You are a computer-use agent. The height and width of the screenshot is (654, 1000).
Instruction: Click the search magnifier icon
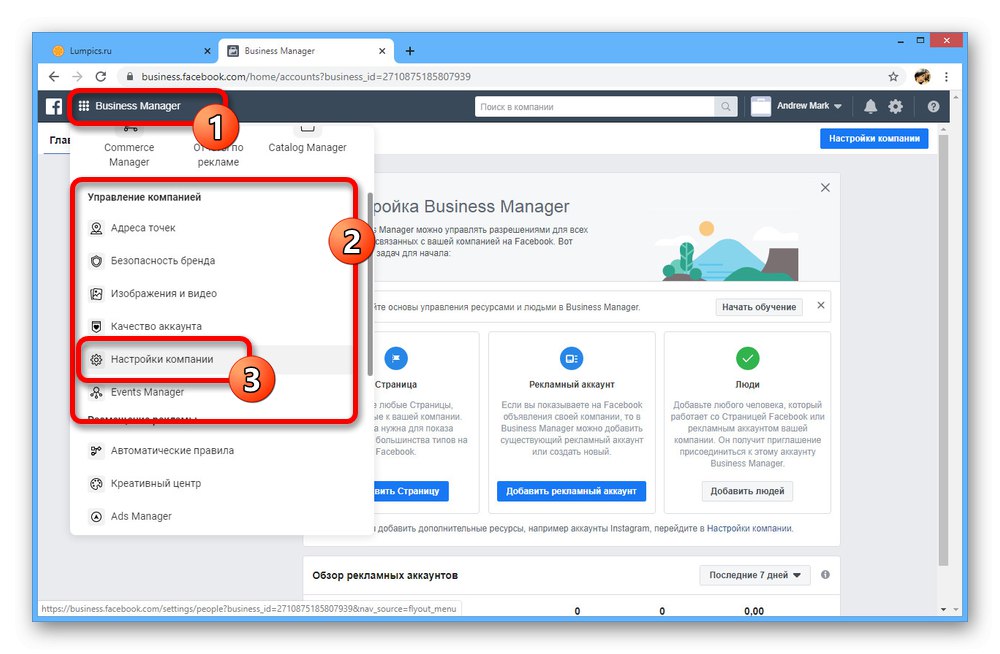point(726,107)
